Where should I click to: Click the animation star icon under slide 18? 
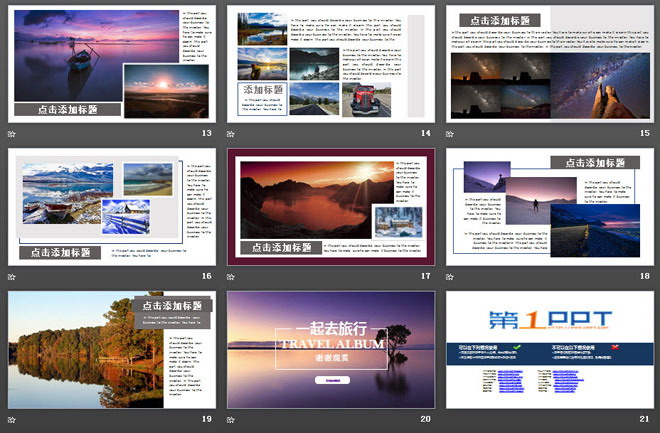coord(451,276)
